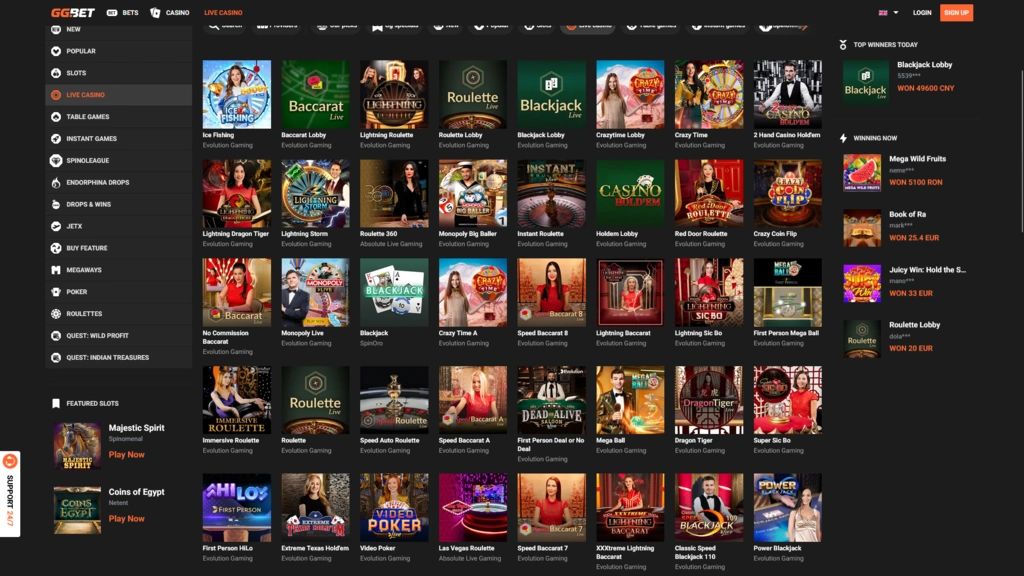Launch the Ice Fishing game thumbnail

(x=236, y=95)
